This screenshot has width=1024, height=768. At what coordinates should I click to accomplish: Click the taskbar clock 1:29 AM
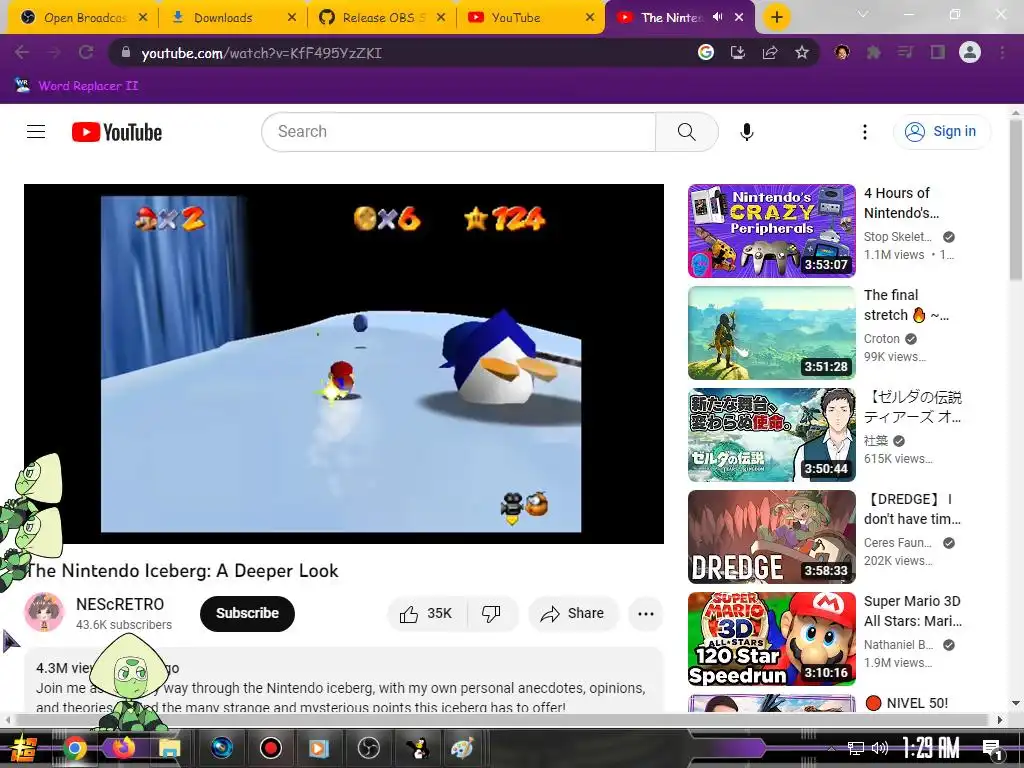931,748
